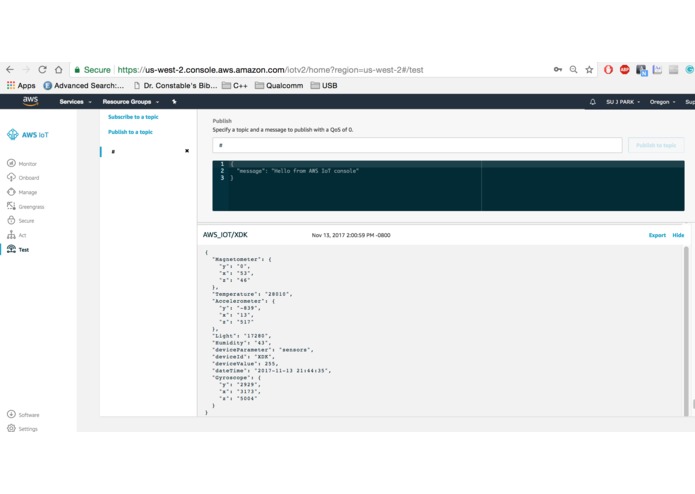Screen dimensions: 695x494
Task: Open the USB bookmarks folder
Action: tap(324, 86)
